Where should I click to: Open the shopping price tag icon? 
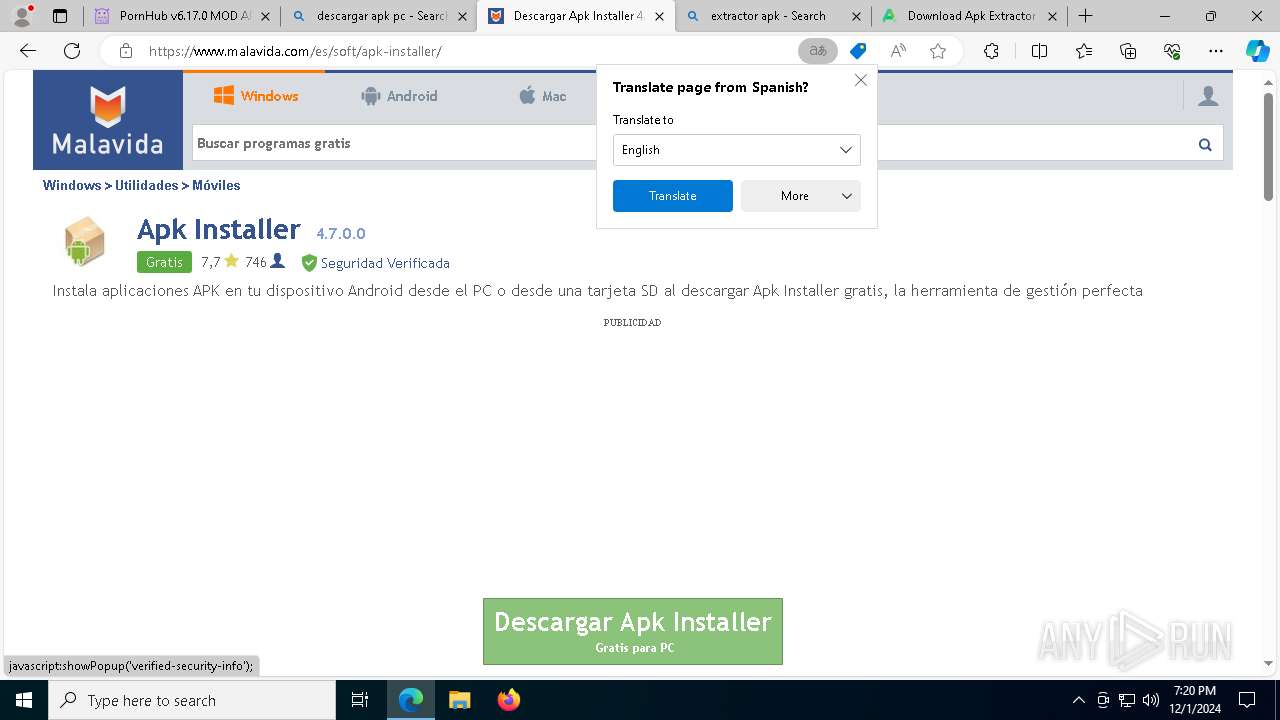[858, 51]
